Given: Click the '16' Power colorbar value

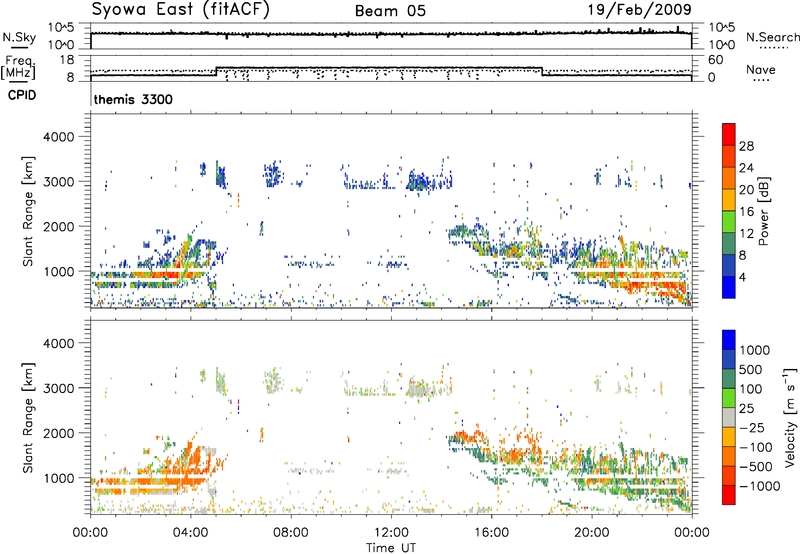Looking at the screenshot, I should 746,212.
